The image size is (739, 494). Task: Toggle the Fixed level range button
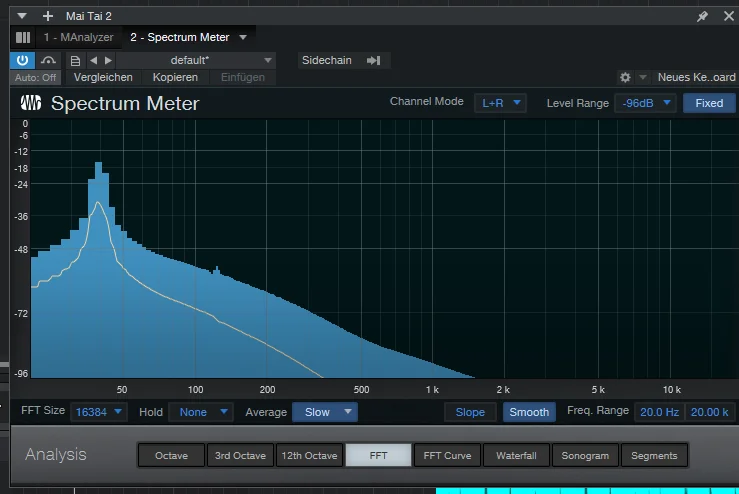(709, 103)
